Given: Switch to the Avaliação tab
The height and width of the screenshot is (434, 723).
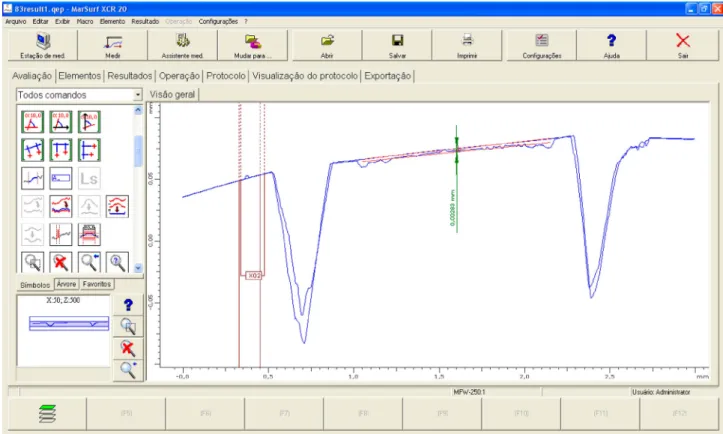Looking at the screenshot, I should tap(32, 76).
